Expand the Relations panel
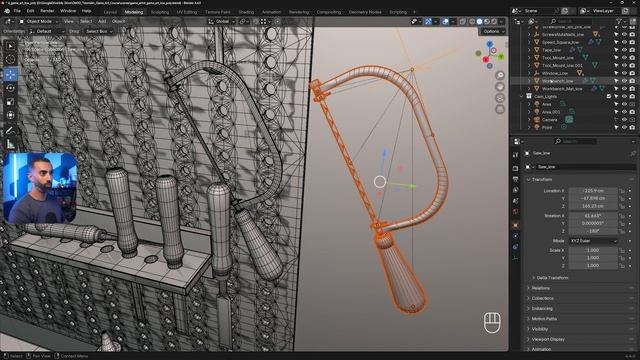 tap(529, 288)
